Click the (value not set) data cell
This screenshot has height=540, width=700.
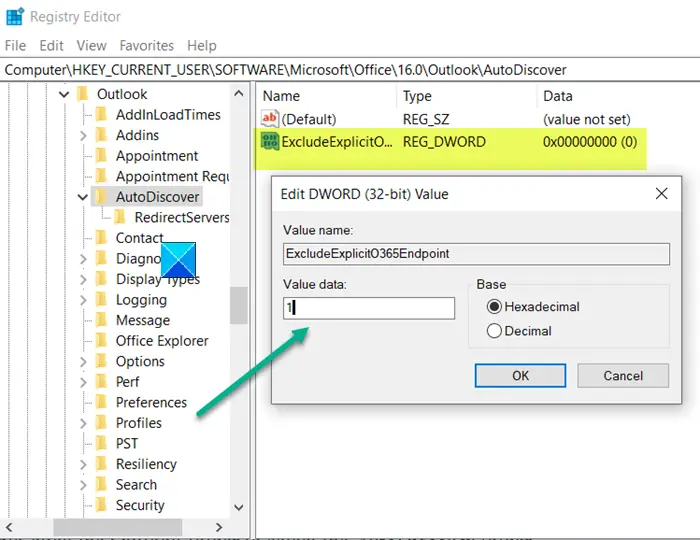(x=587, y=119)
